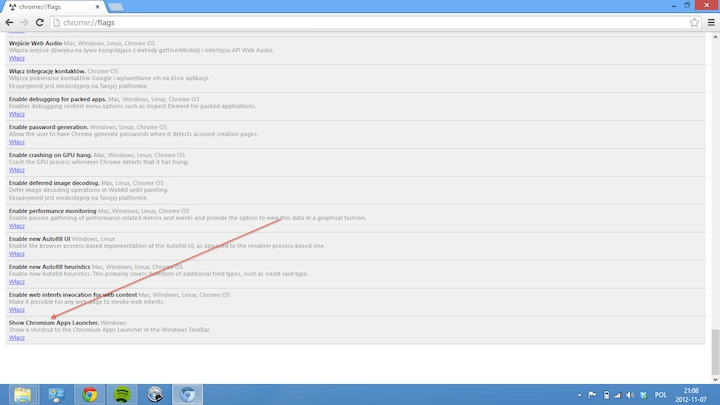Close the chrome://flags tab
720x405 pixels.
click(x=97, y=7)
